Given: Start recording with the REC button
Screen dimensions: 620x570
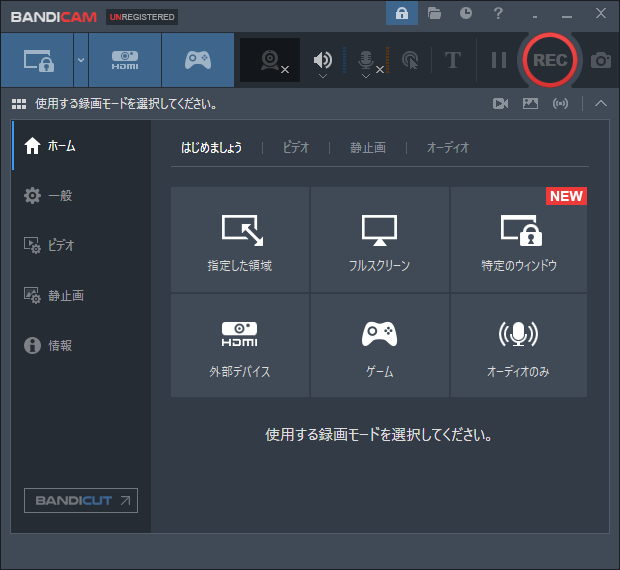Looking at the screenshot, I should pos(550,60).
